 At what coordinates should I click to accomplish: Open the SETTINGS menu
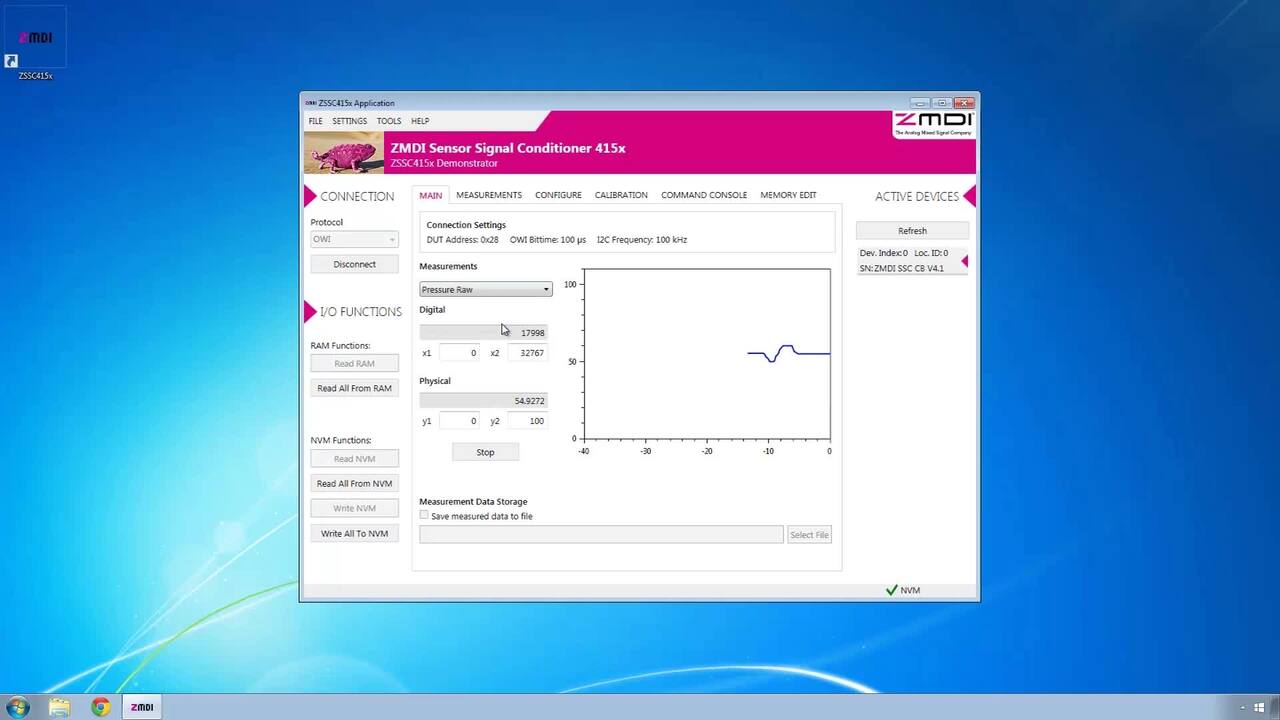[349, 121]
